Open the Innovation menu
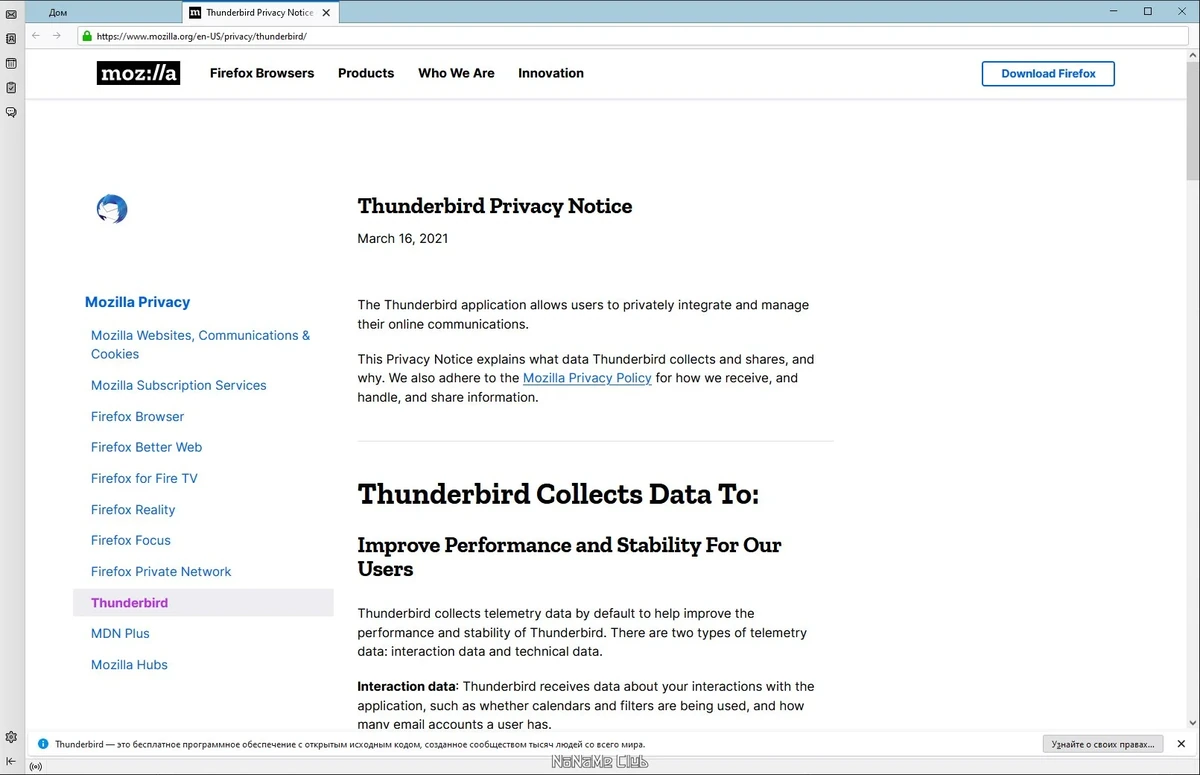 coord(551,73)
